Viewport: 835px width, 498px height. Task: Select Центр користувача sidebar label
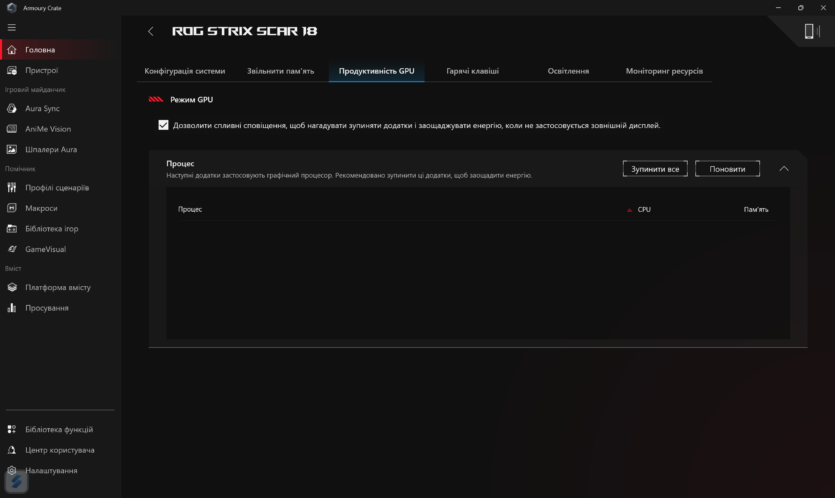[60, 450]
